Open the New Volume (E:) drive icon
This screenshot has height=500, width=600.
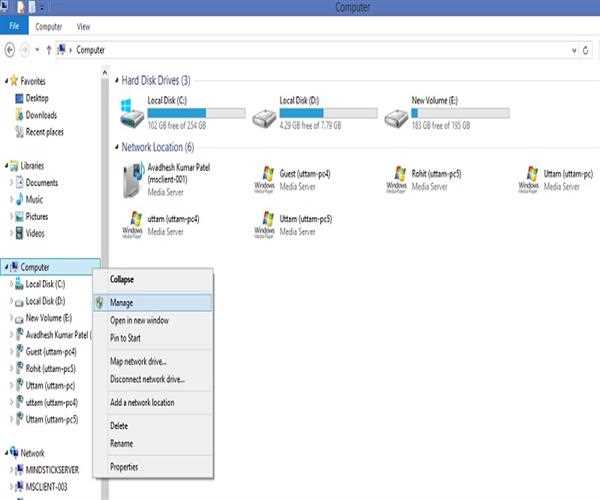(396, 118)
